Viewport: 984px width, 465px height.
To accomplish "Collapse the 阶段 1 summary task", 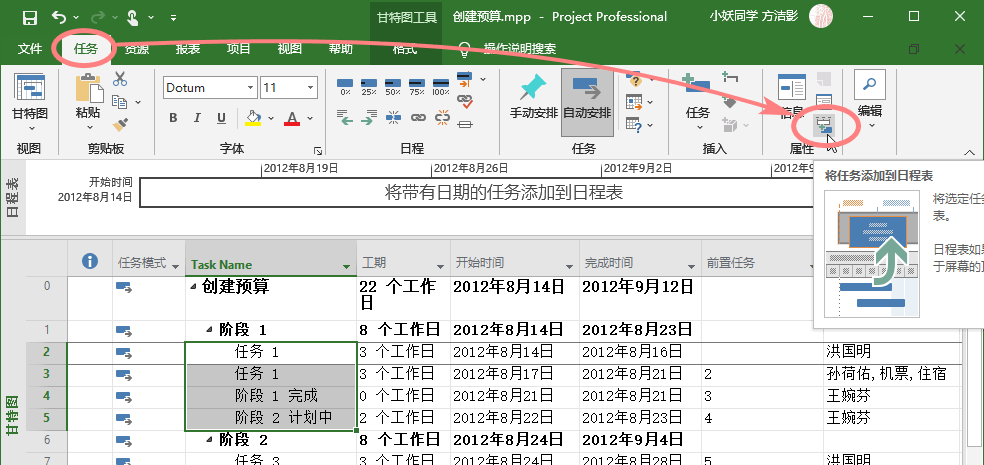I will (x=210, y=329).
